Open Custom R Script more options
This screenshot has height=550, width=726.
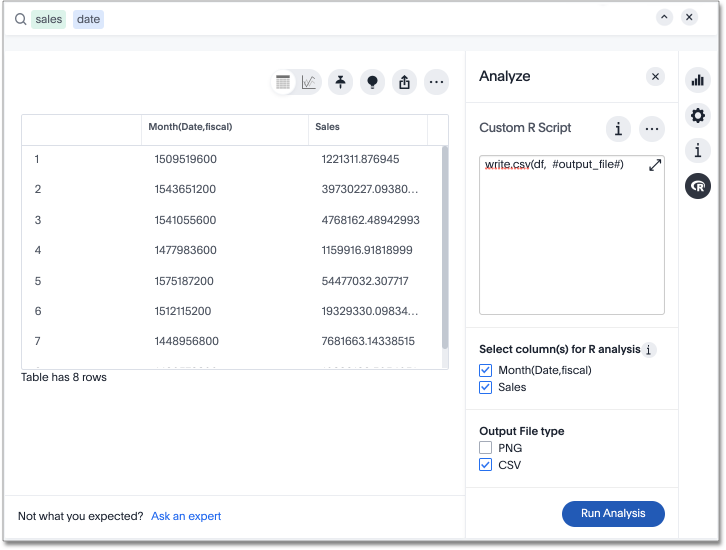pos(652,128)
